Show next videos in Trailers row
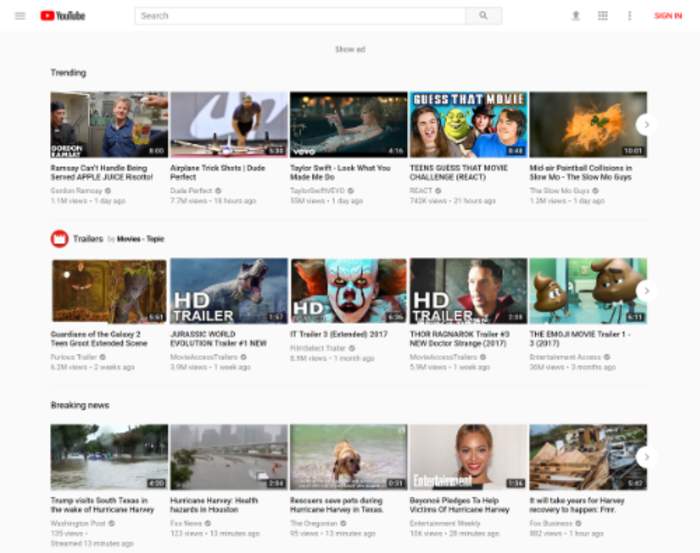The width and height of the screenshot is (700, 553). tap(646, 291)
